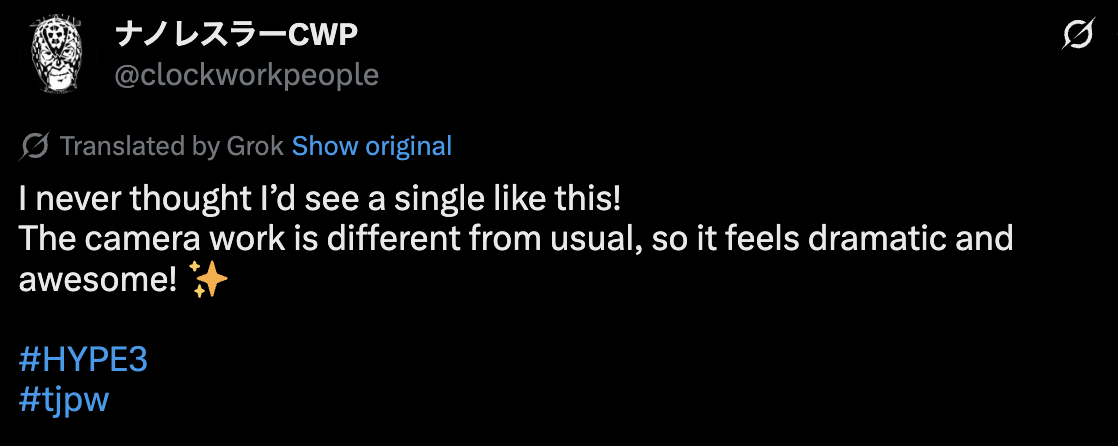The width and height of the screenshot is (1118, 446).
Task: Click the word 'Grok' in translation notice
Action: [255, 146]
